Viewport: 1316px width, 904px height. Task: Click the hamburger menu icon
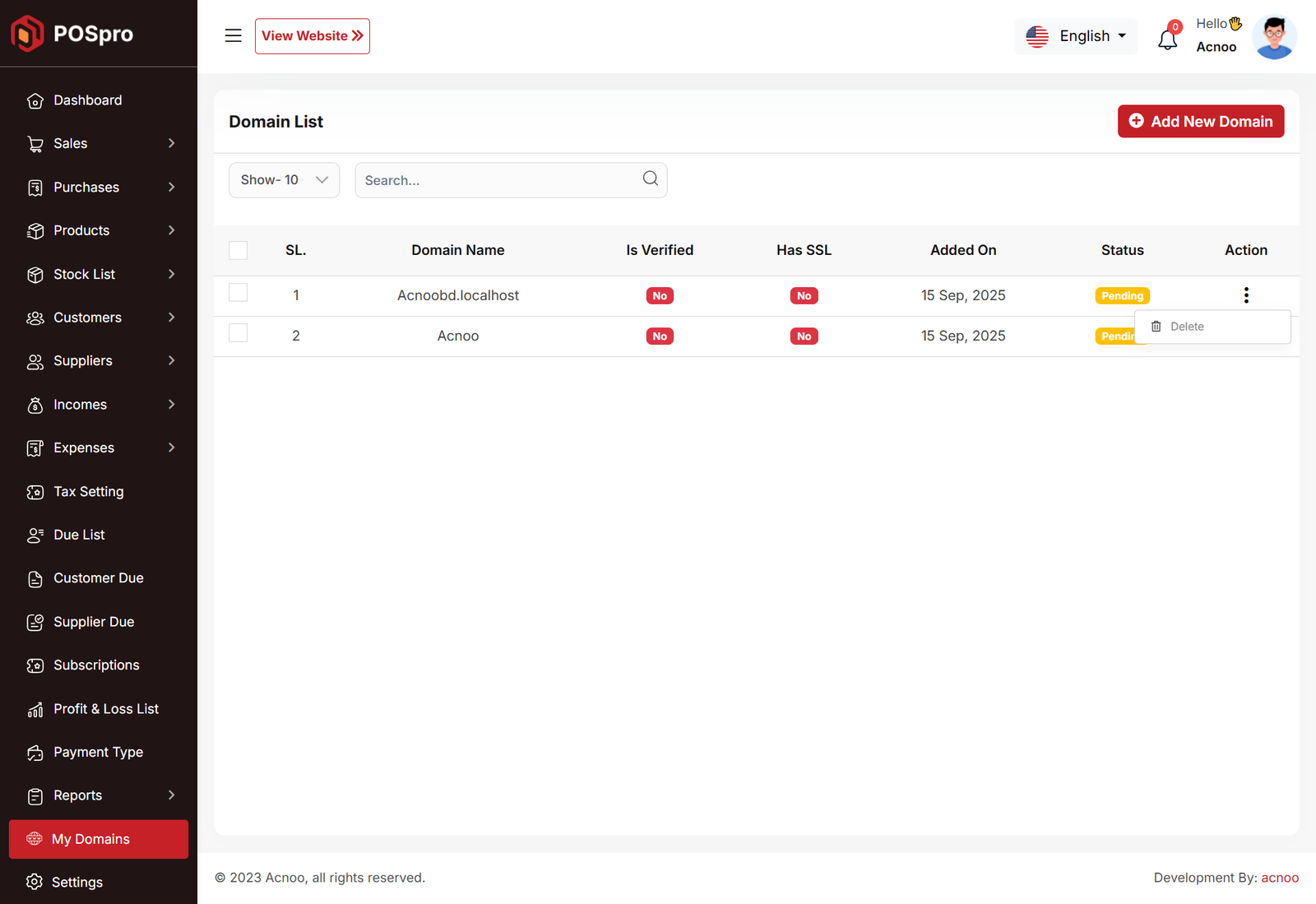click(x=233, y=35)
